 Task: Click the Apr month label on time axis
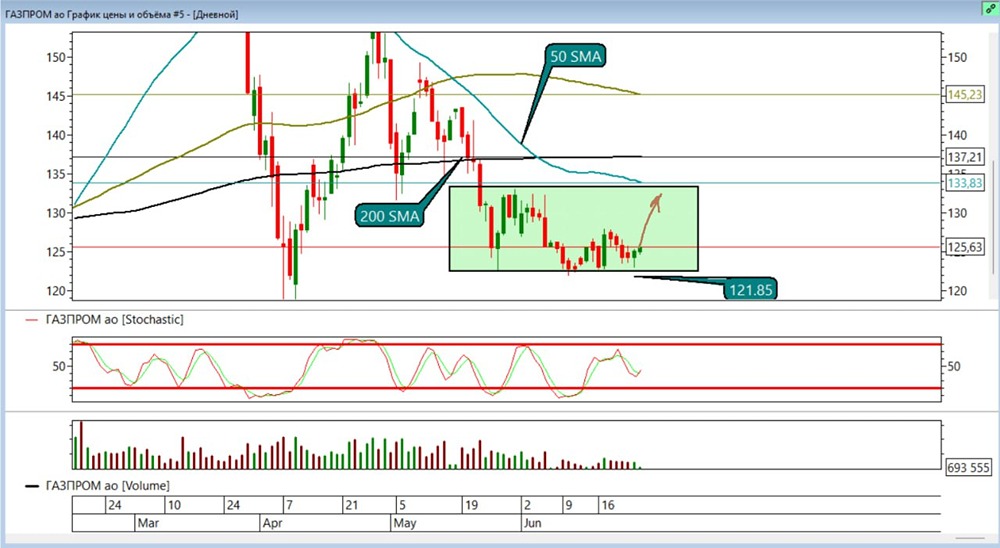(272, 523)
